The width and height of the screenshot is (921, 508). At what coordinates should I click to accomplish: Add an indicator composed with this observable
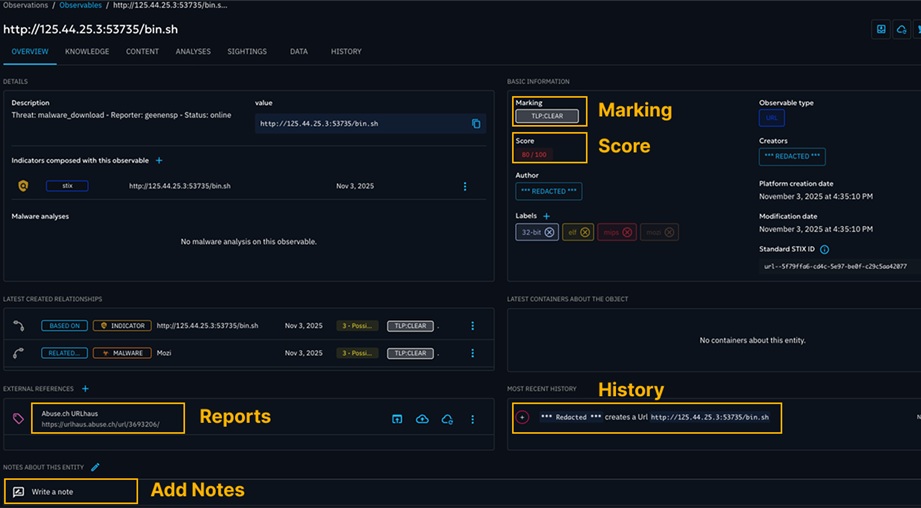tap(159, 160)
